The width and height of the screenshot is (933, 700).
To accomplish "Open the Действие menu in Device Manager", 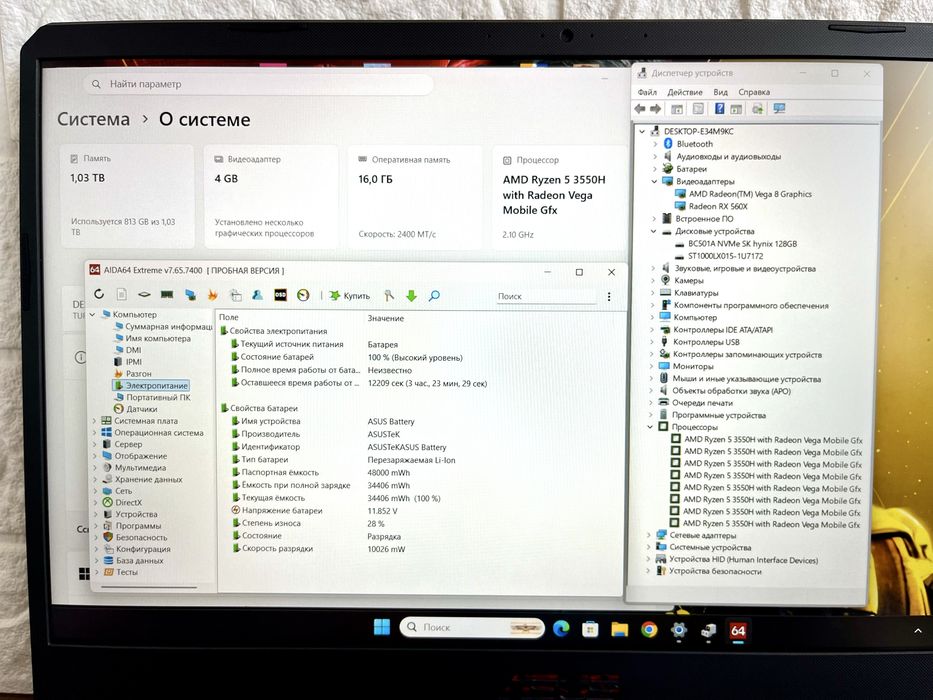I will (684, 92).
